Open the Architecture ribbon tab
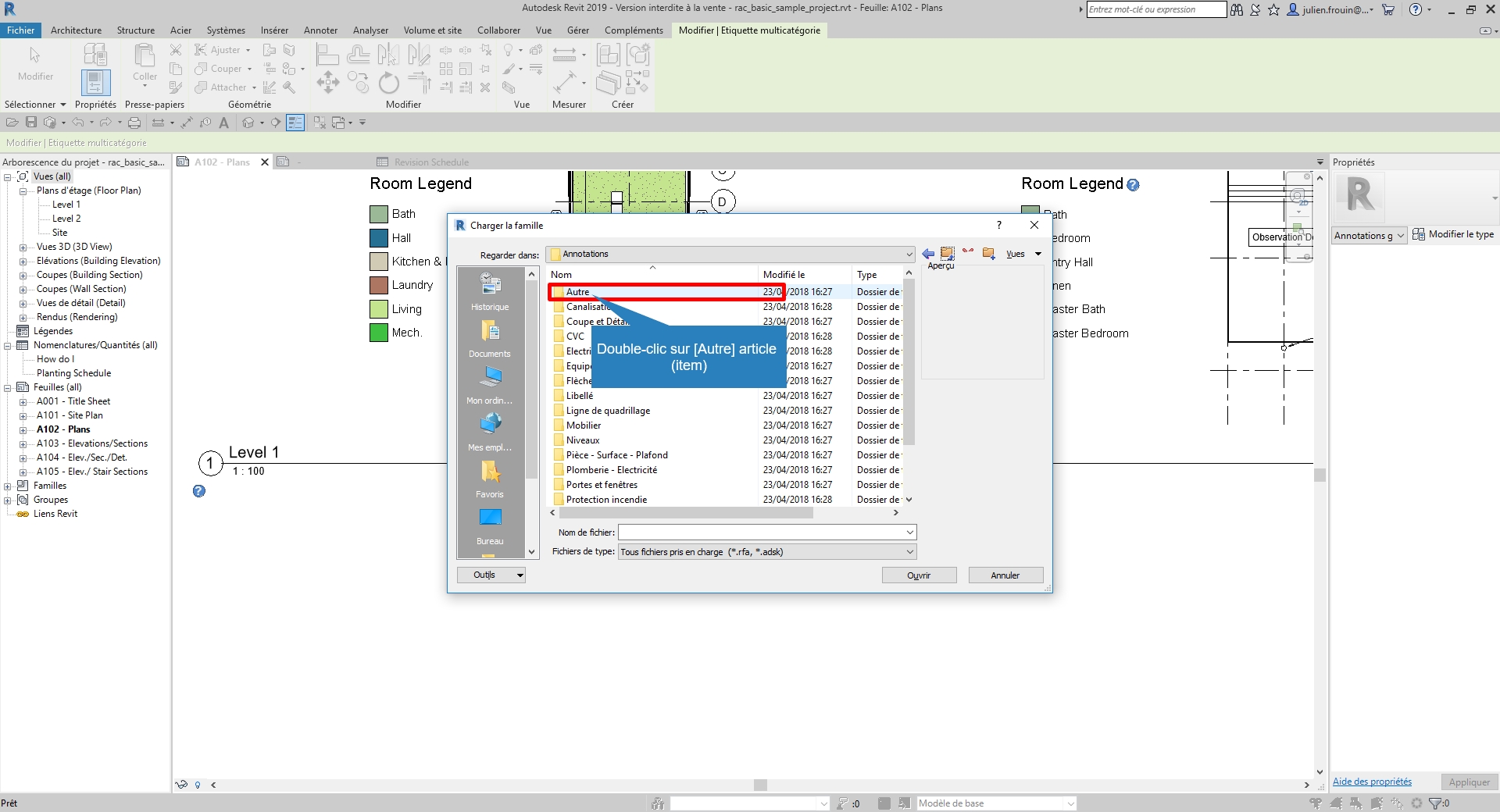Image resolution: width=1500 pixels, height=812 pixels. click(76, 30)
